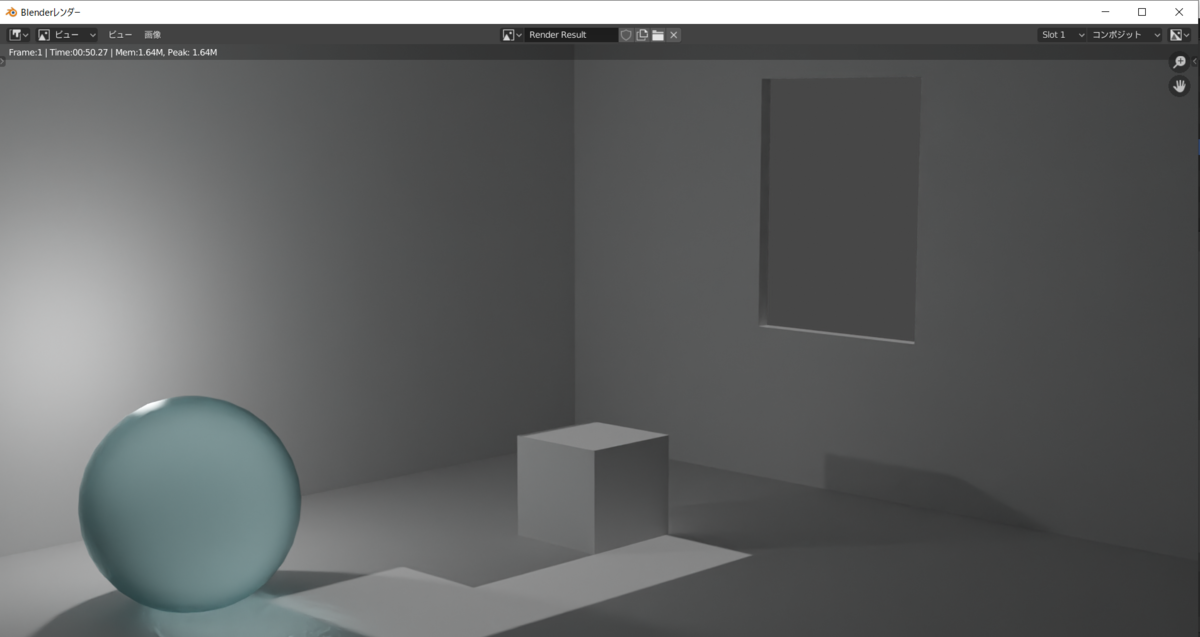Click the Render Result name field

point(572,34)
